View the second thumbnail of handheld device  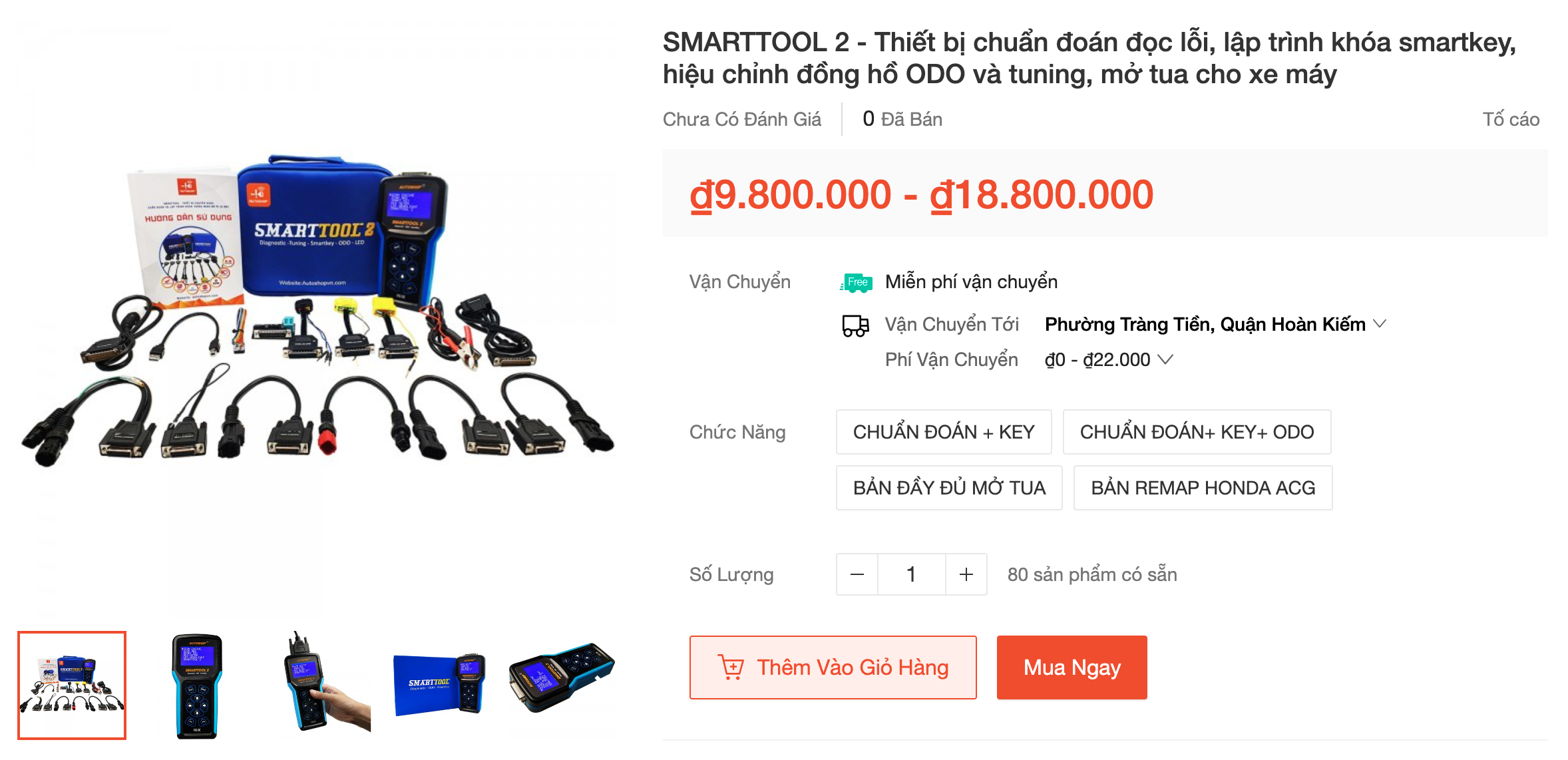197,685
